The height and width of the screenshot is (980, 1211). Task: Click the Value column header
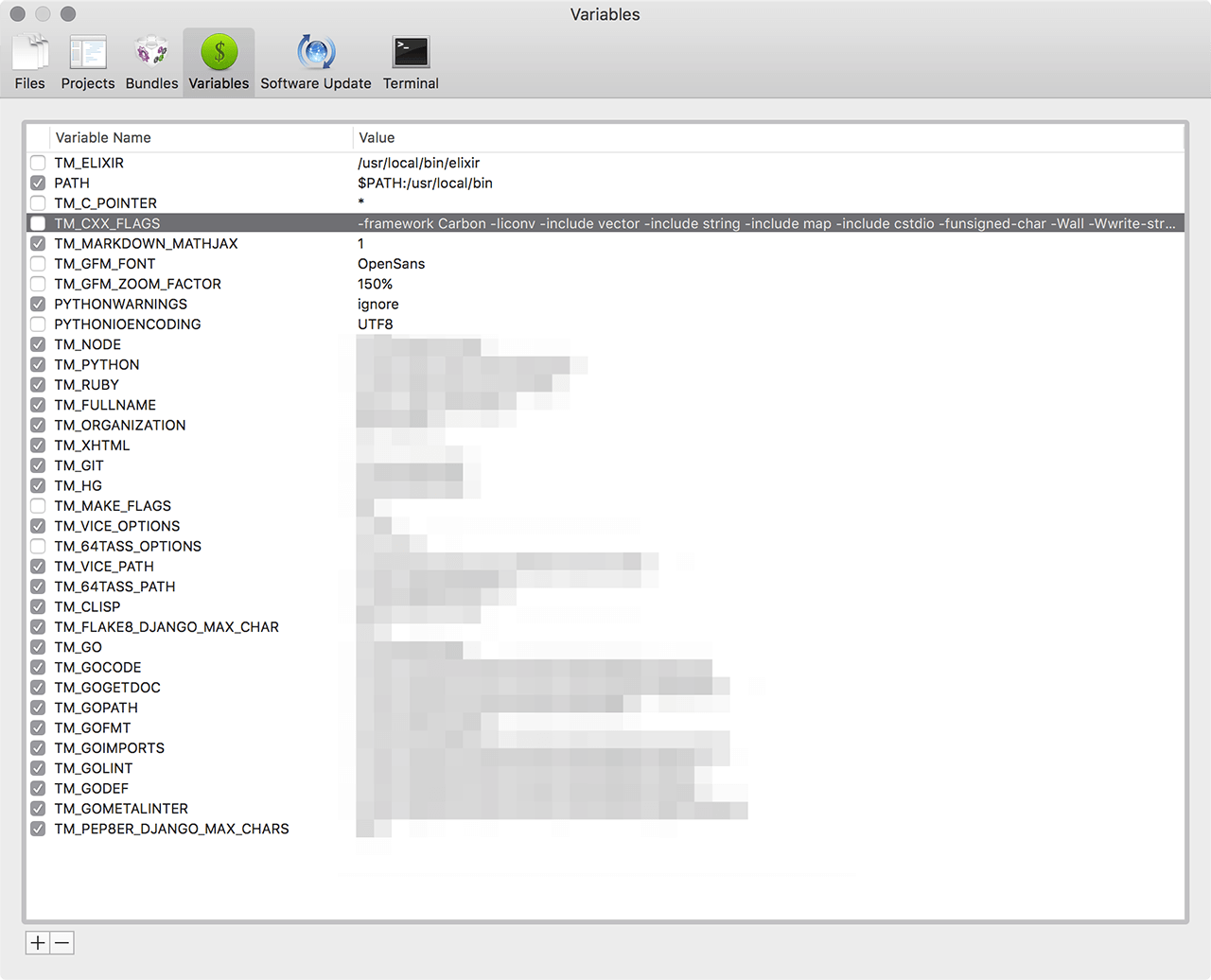tap(377, 138)
